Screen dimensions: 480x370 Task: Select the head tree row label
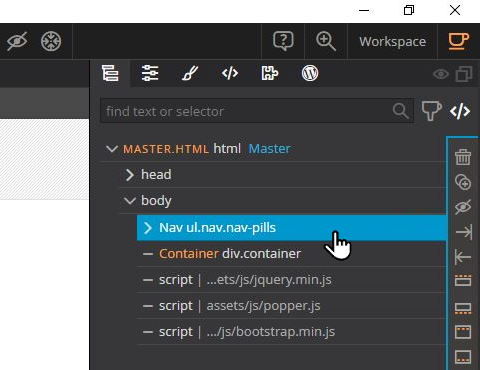tap(156, 174)
